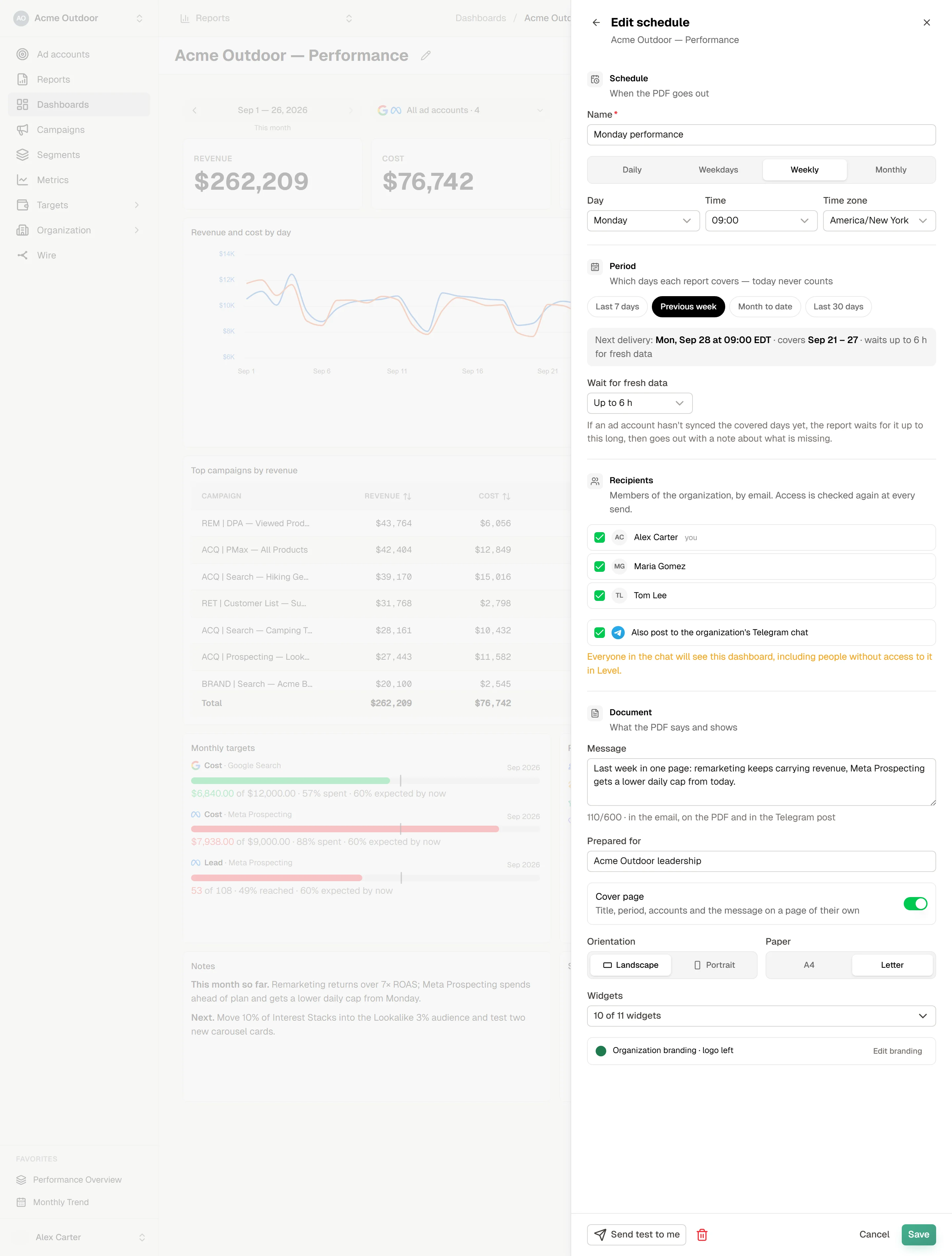Open Metrics in the sidebar

(80, 180)
